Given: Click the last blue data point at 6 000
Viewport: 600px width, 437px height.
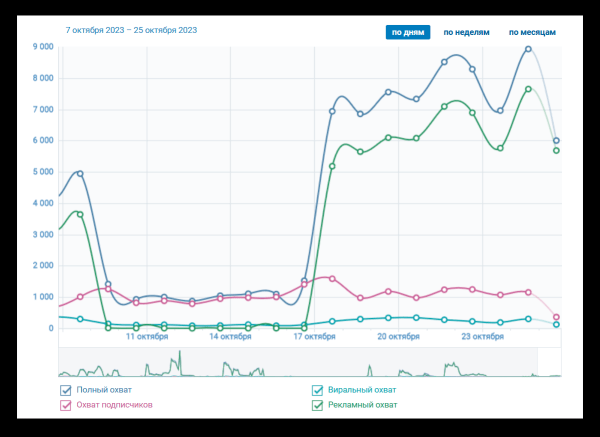Looking at the screenshot, I should (x=556, y=141).
